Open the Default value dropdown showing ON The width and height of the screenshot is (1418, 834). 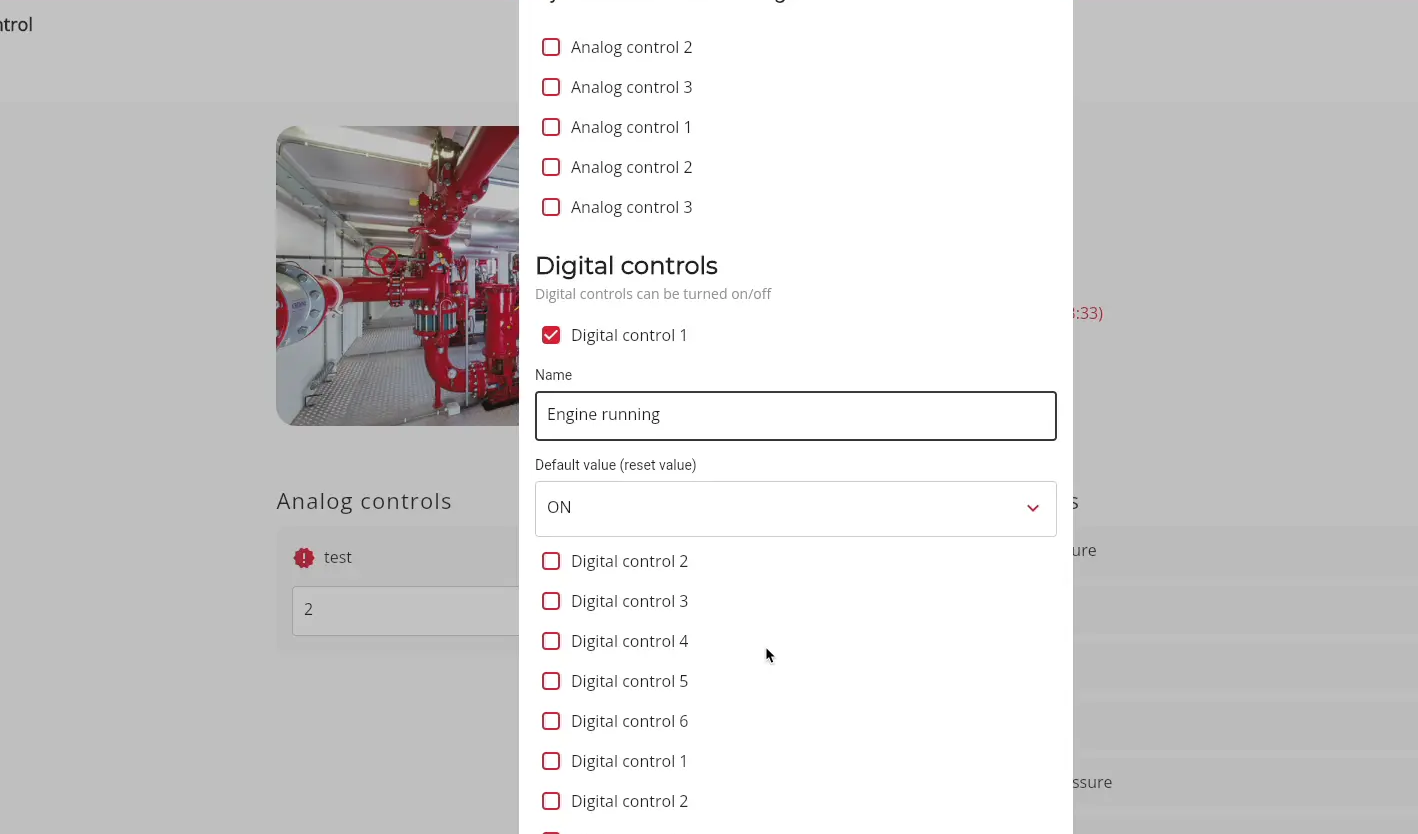(796, 508)
